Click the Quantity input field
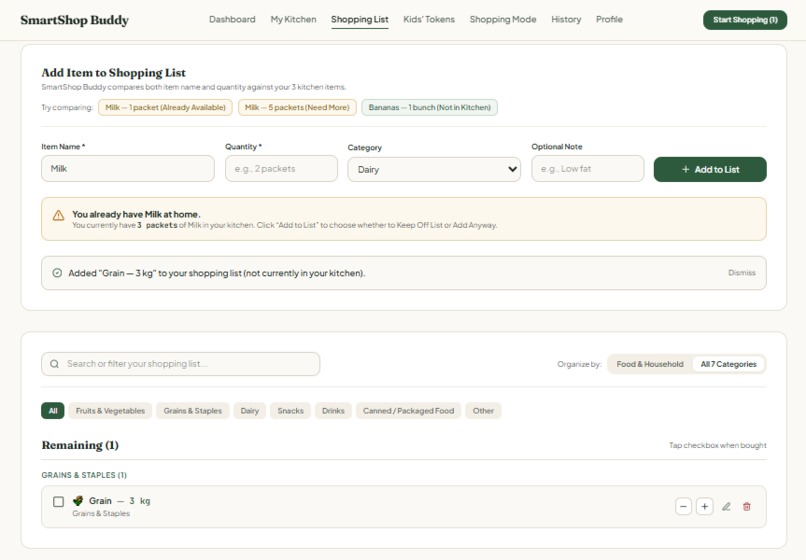 [x=281, y=169]
